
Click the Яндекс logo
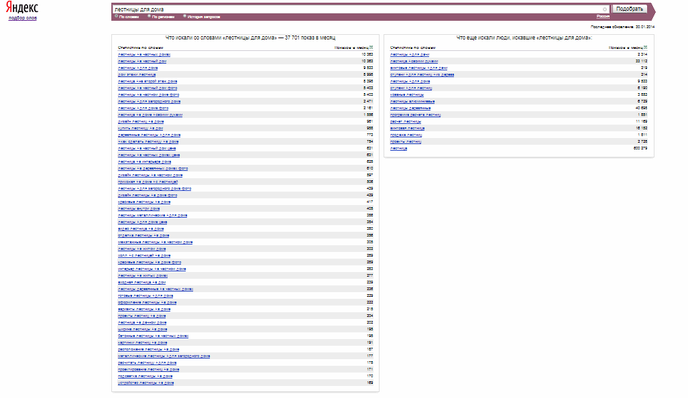pyautogui.click(x=22, y=8)
